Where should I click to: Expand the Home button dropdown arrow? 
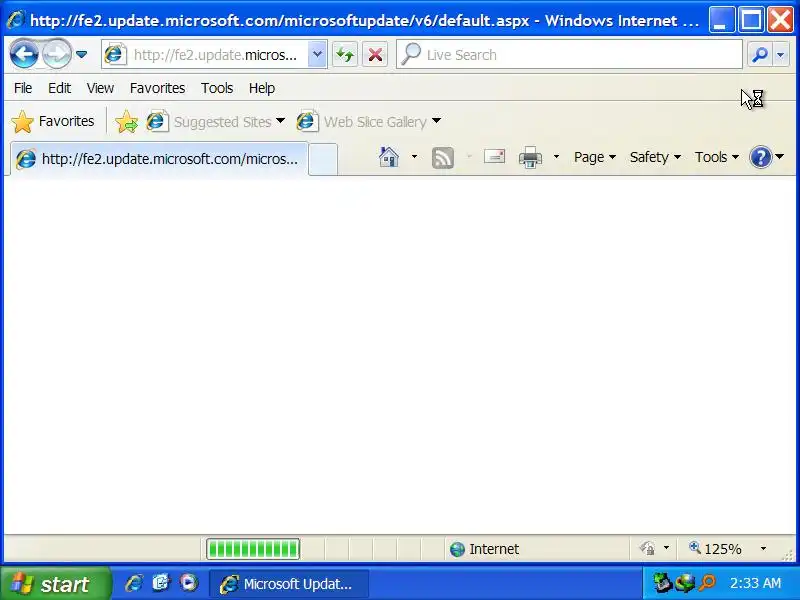pos(414,157)
